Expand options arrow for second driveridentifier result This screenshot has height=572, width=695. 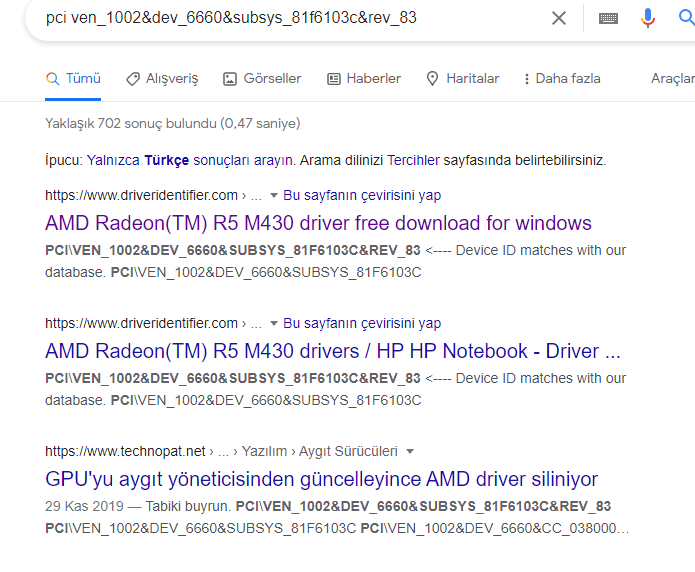(273, 323)
